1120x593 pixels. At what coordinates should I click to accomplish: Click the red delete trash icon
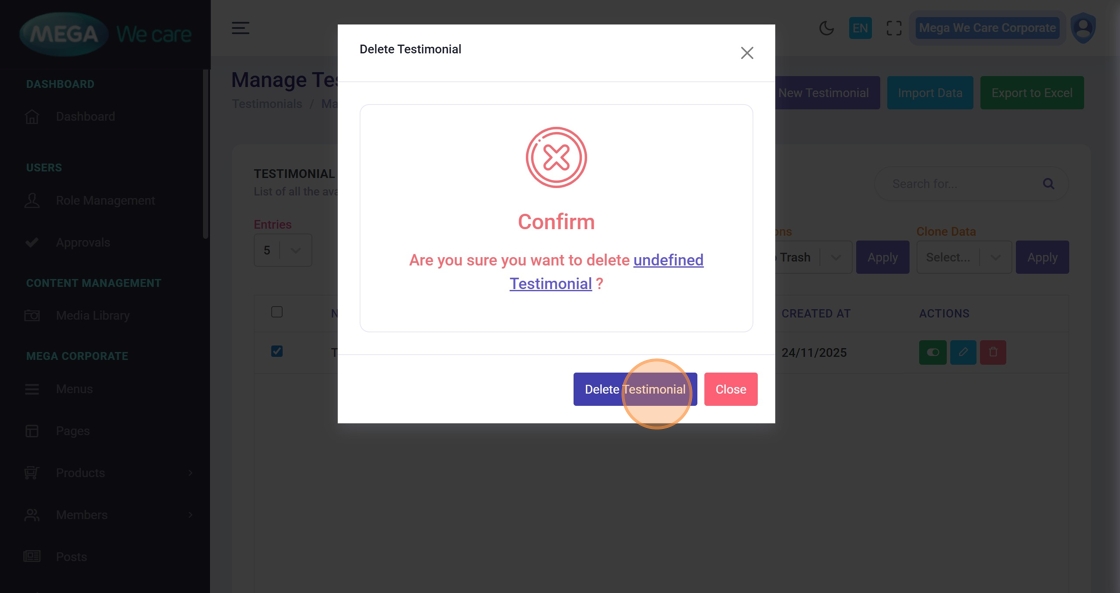click(x=993, y=352)
